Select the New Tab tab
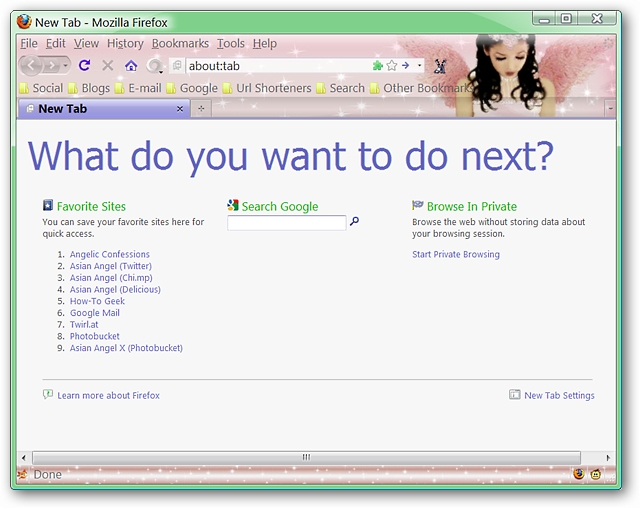640x508 pixels. [104, 109]
